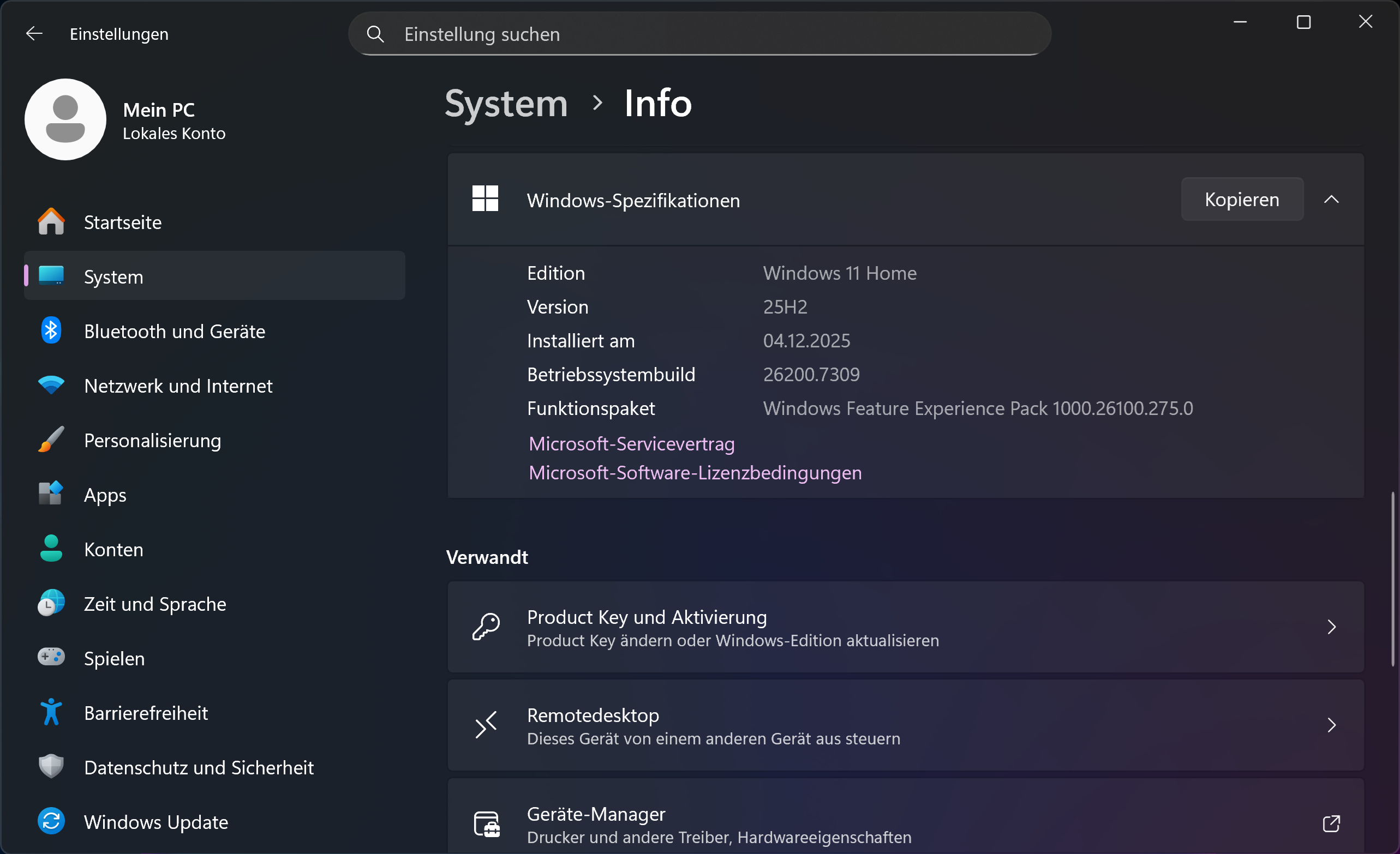Screen dimensions: 1400x854
Task: Open Remotedesktop settings chevron
Action: [1331, 725]
